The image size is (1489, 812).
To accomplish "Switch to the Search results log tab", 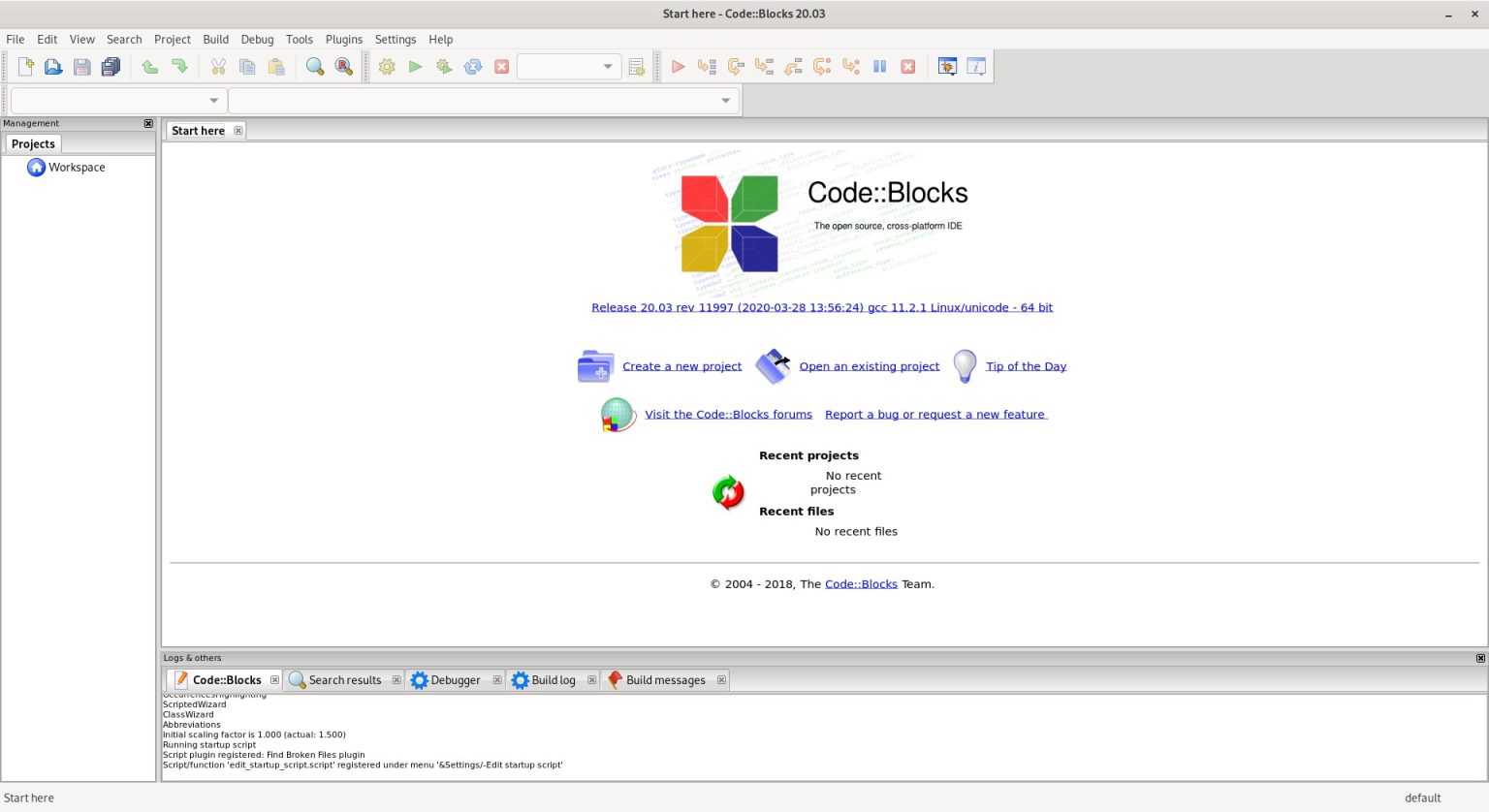I will [x=344, y=680].
